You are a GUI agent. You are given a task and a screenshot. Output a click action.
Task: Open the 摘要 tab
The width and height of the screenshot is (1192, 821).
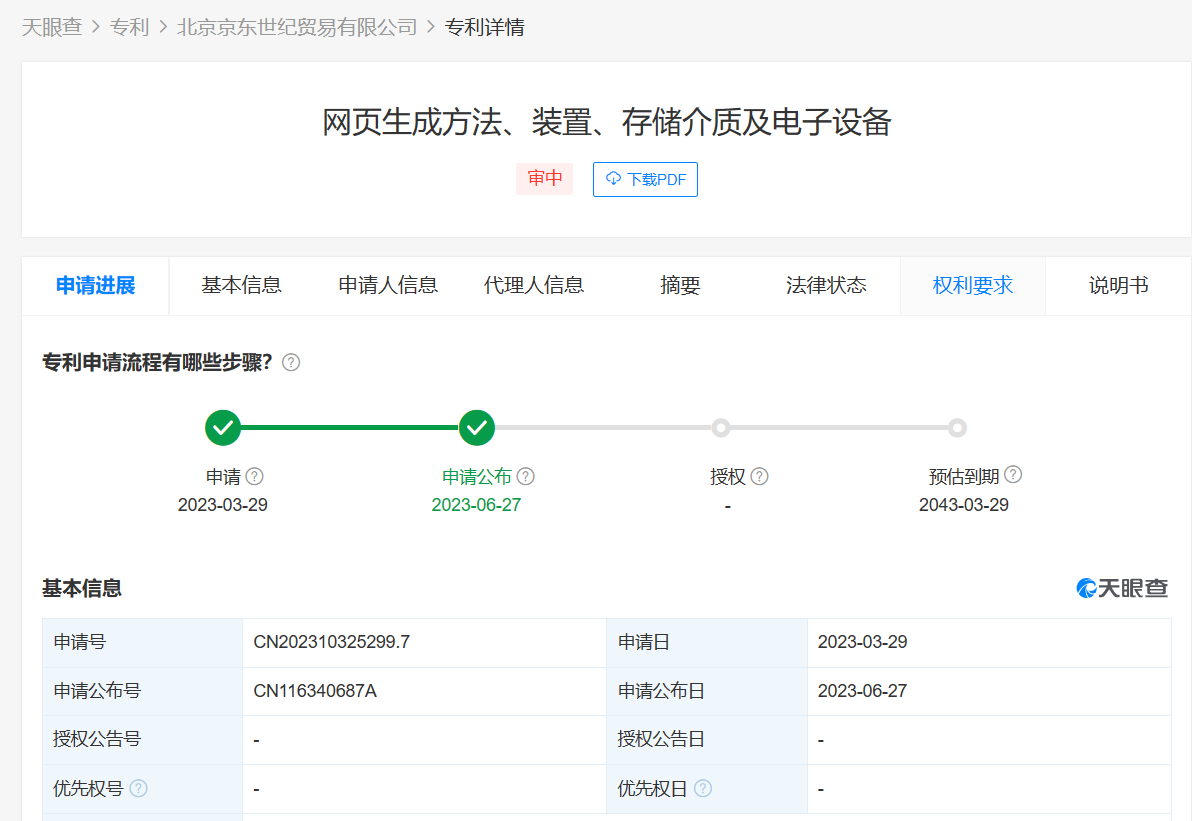pyautogui.click(x=680, y=286)
